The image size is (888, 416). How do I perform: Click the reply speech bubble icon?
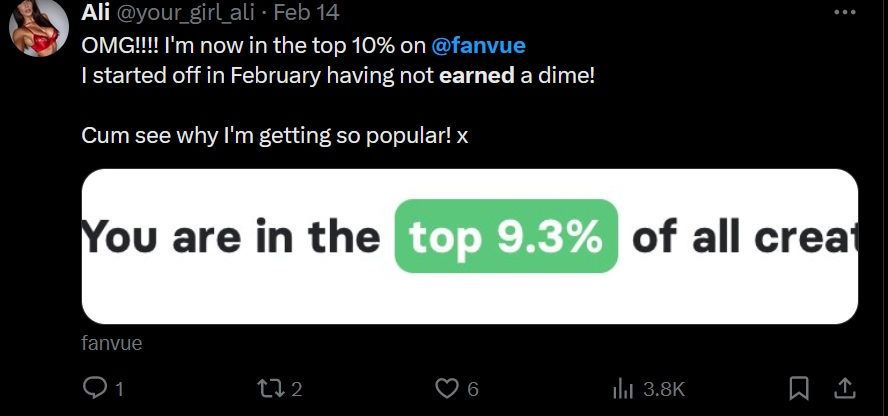(96, 388)
